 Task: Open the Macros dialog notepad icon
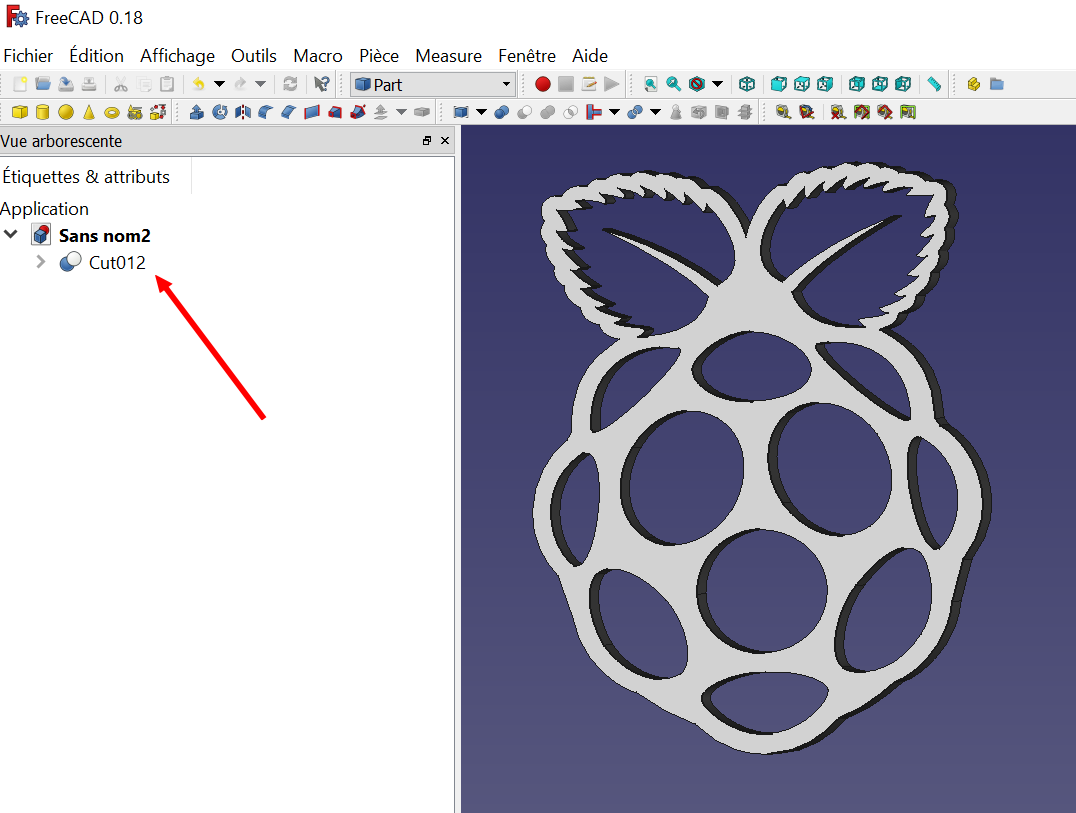click(589, 84)
